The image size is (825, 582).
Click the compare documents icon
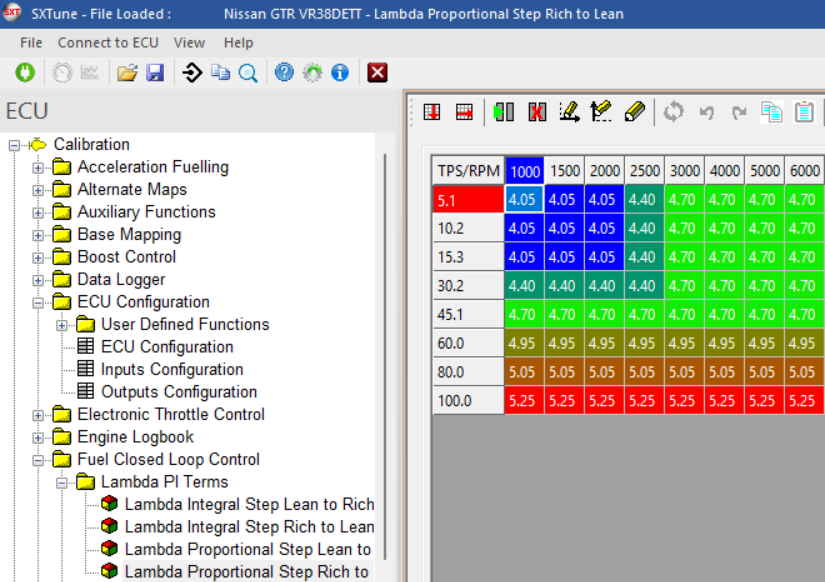pyautogui.click(x=220, y=72)
